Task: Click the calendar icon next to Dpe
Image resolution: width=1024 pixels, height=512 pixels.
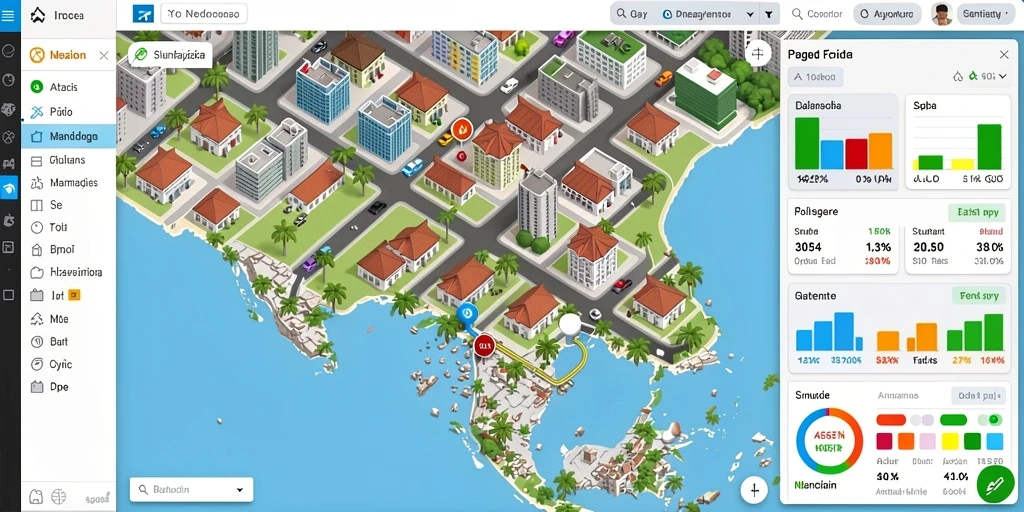Action: [37, 387]
